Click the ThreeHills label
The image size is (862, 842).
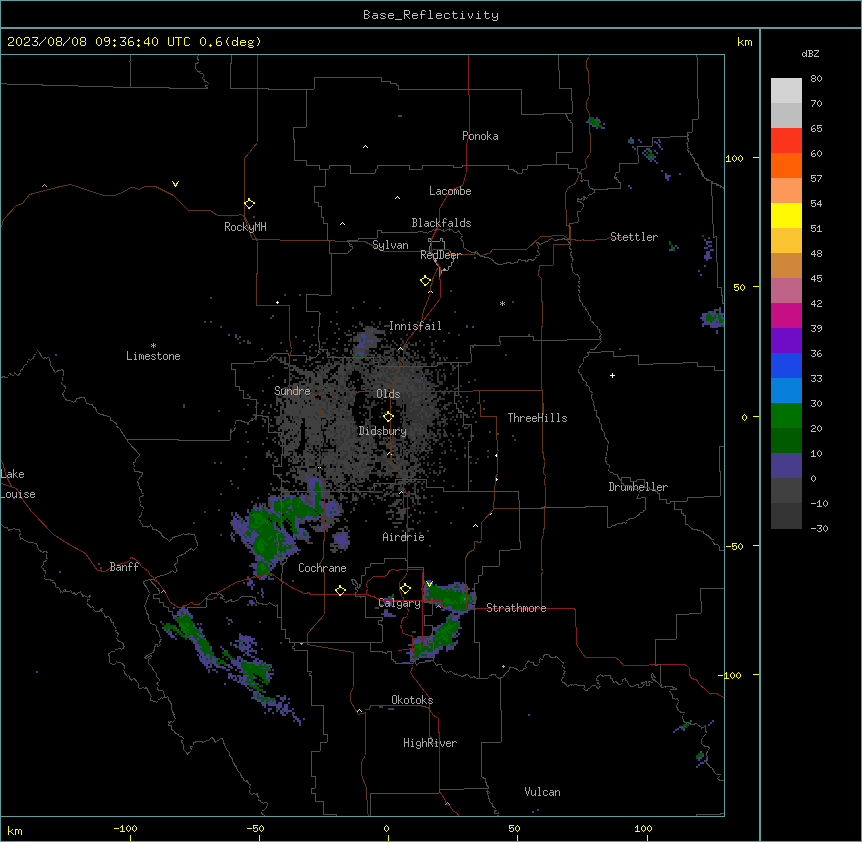[537, 418]
